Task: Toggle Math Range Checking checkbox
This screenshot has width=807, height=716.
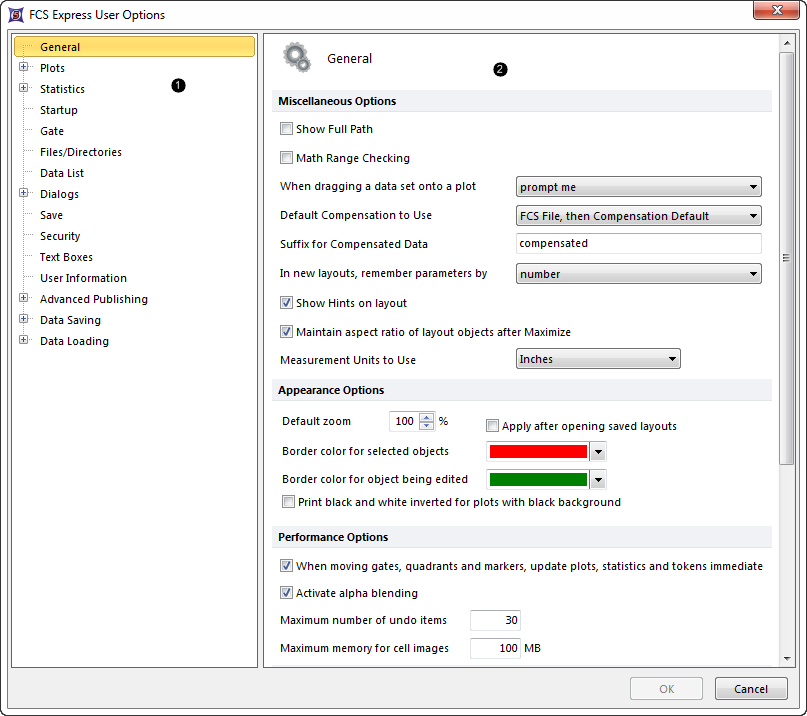Action: [x=287, y=158]
